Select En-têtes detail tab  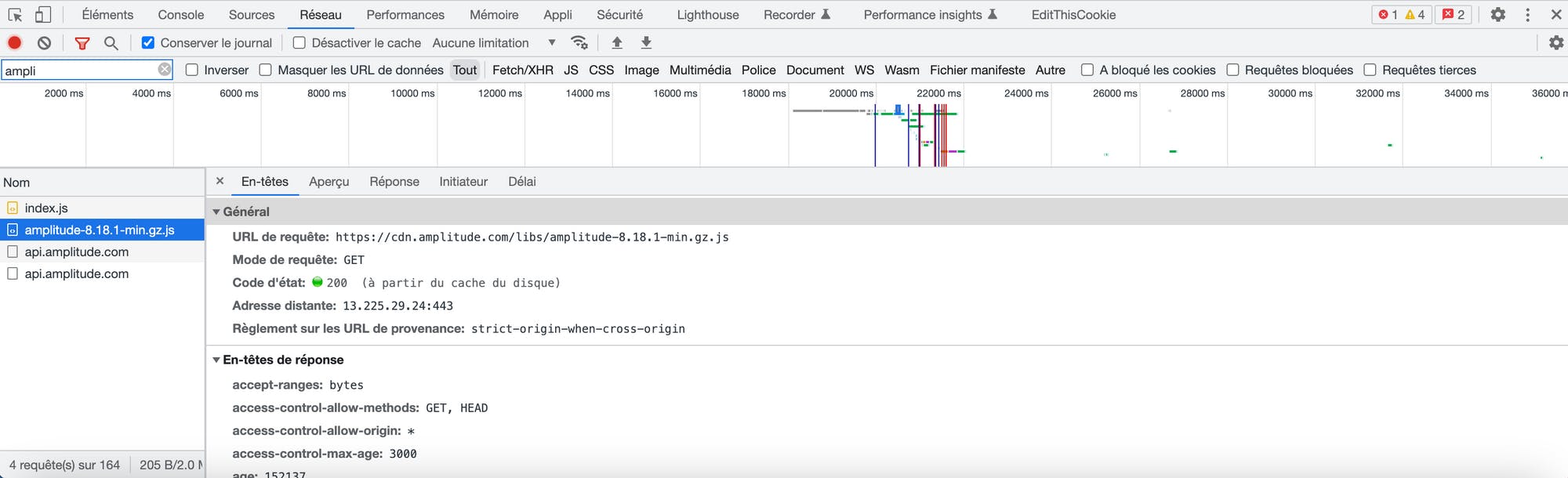click(x=265, y=182)
